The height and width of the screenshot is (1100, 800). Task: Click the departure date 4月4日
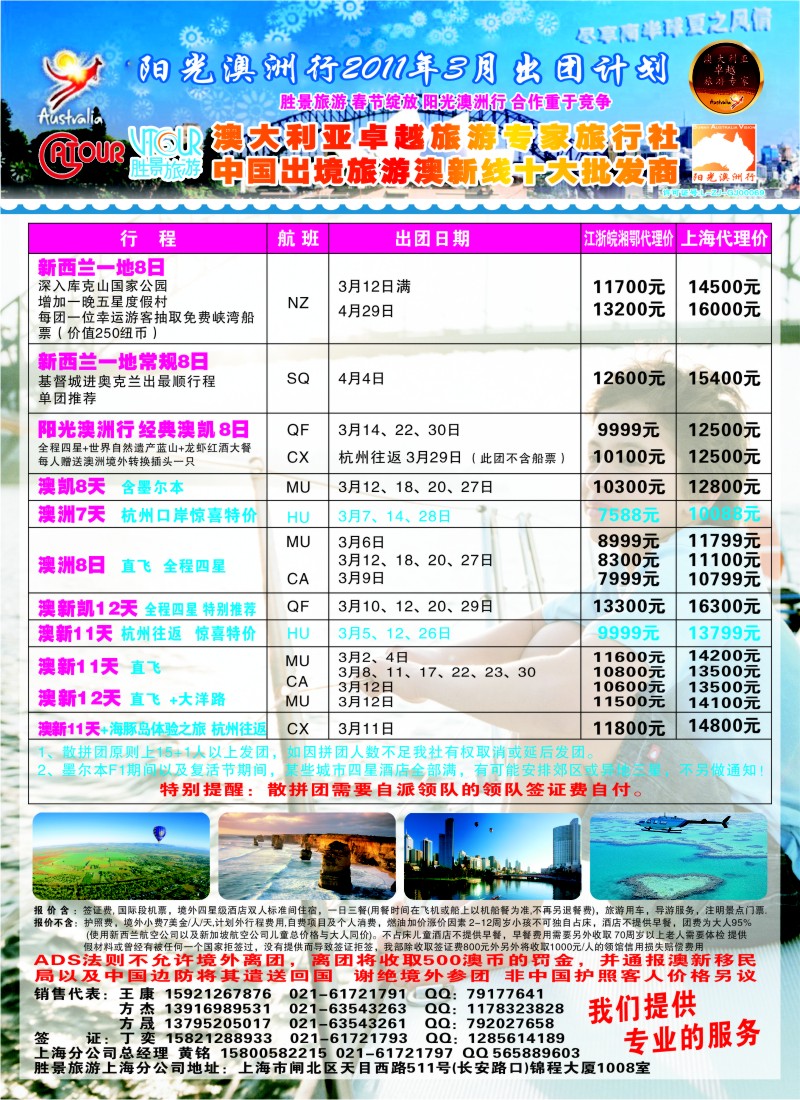tap(361, 378)
